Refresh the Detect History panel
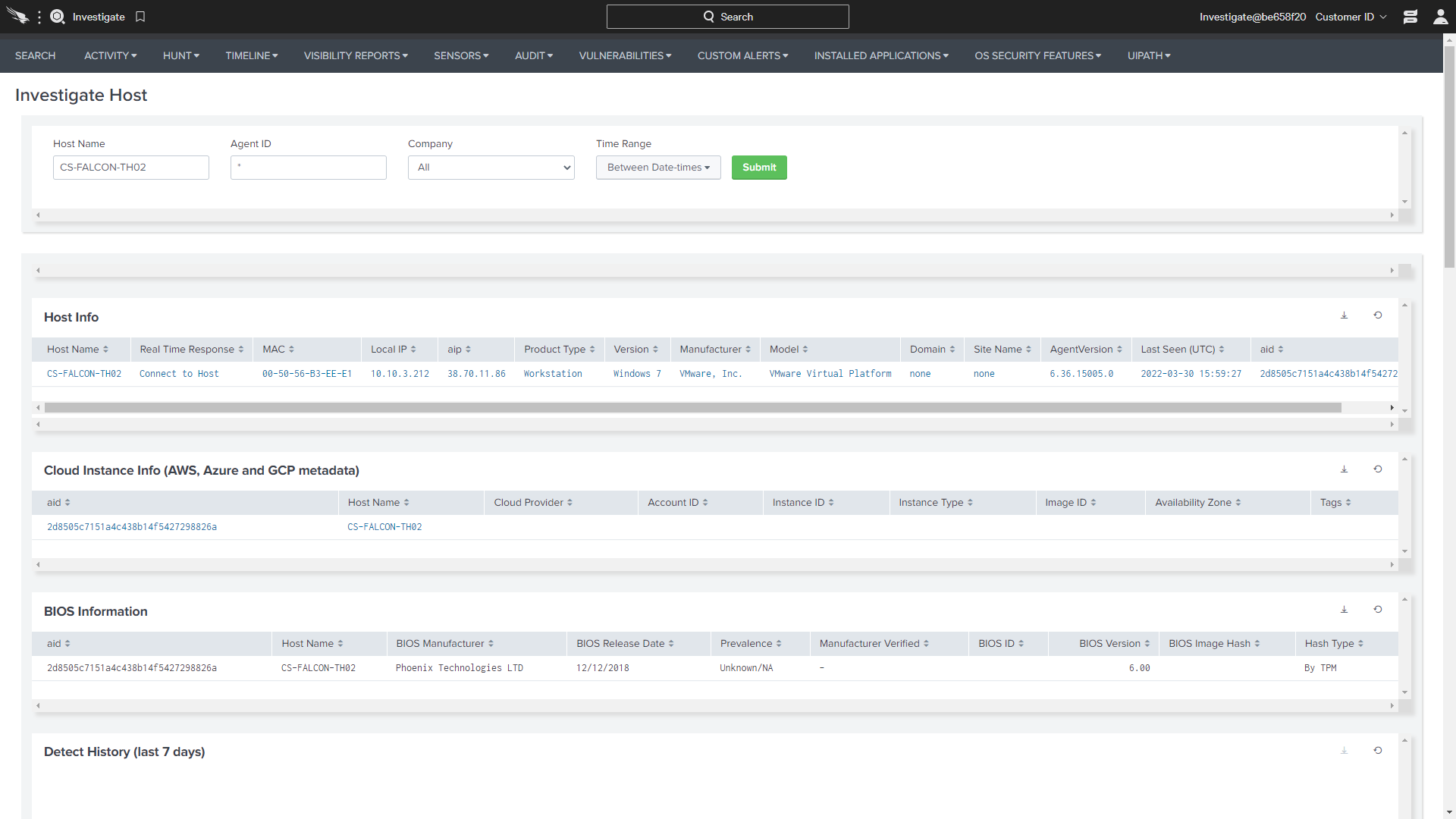The height and width of the screenshot is (819, 1456). [x=1378, y=751]
